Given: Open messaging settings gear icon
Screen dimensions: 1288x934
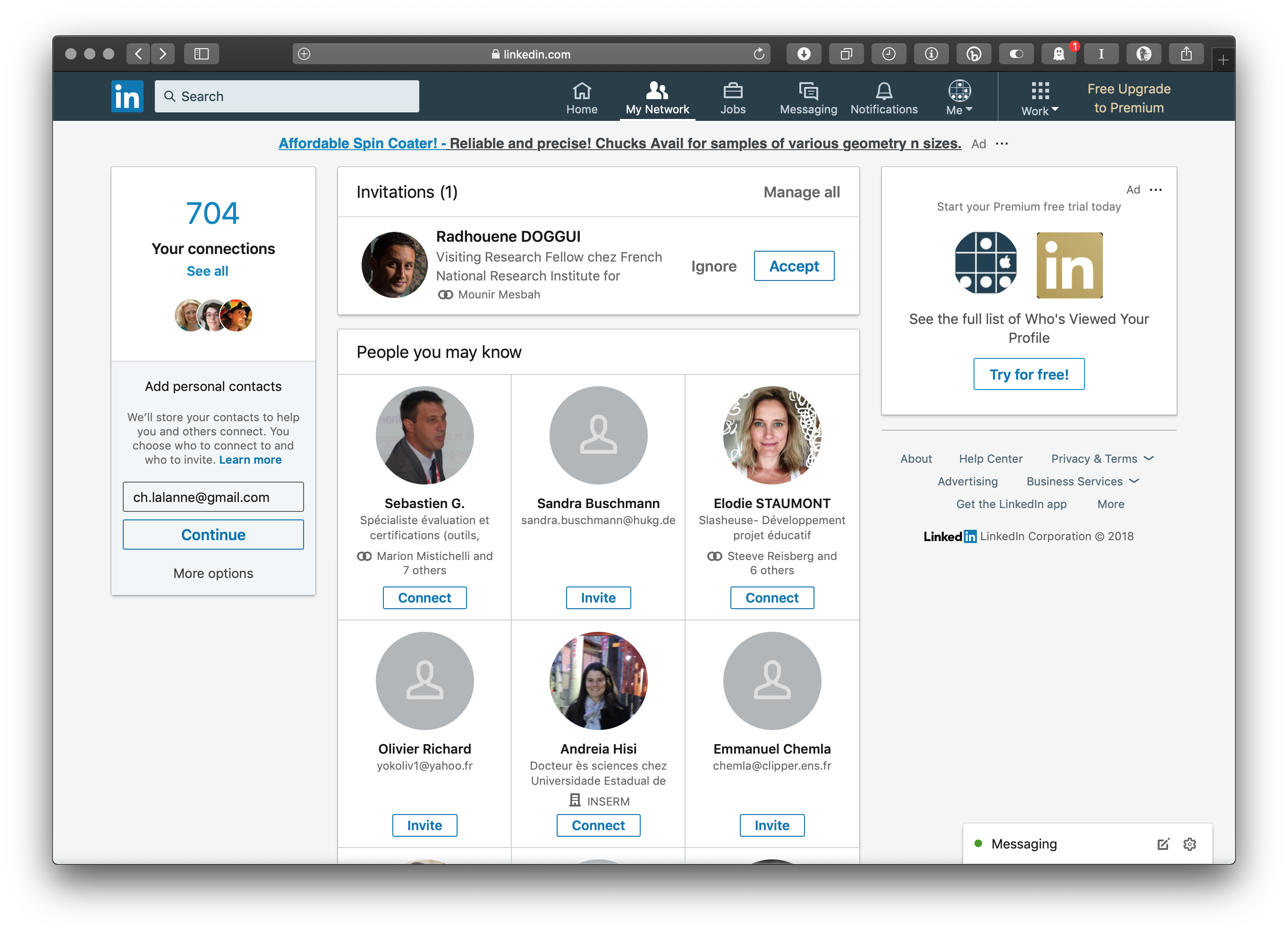Looking at the screenshot, I should click(x=1189, y=844).
